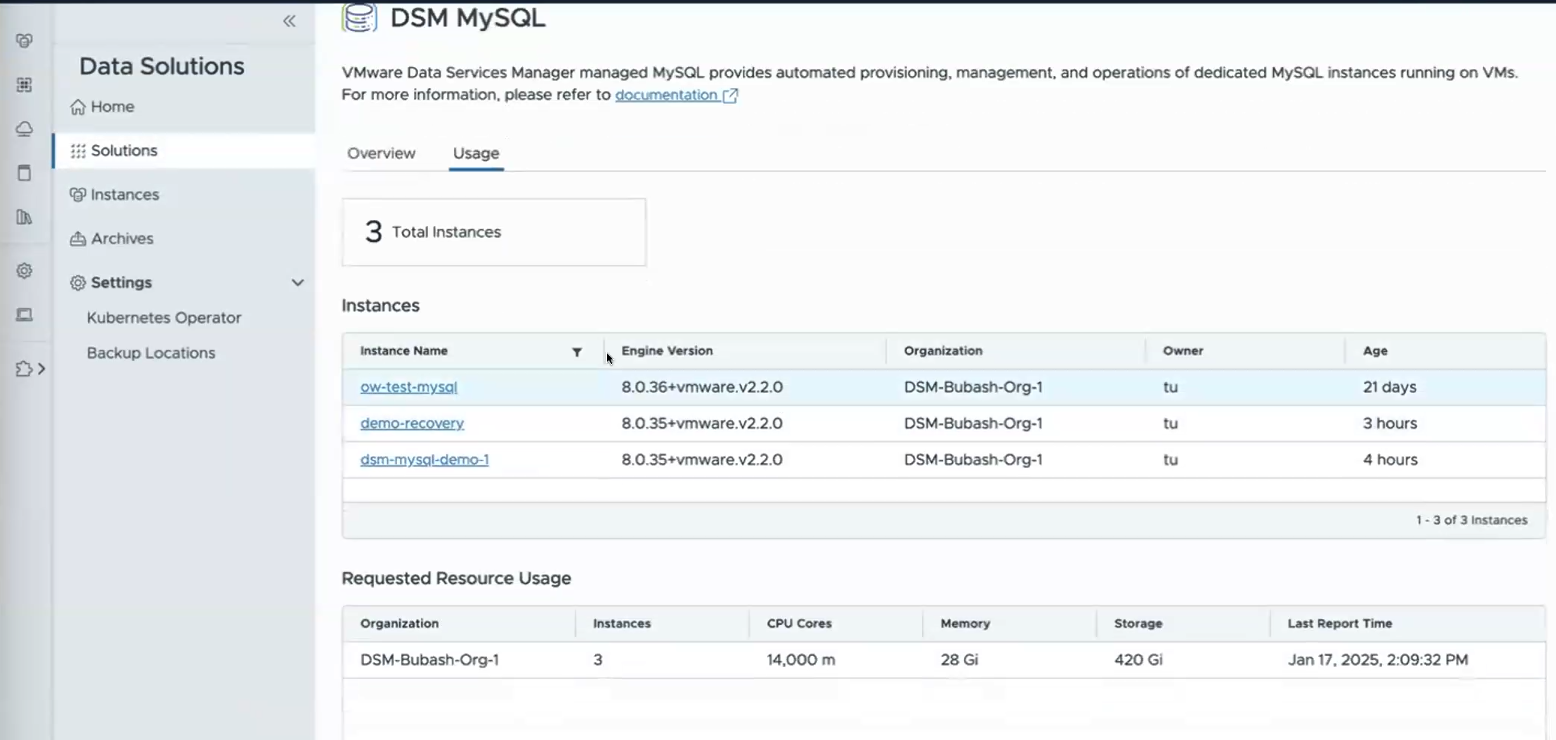Viewport: 1556px width, 740px height.
Task: Go to Home in Data Solutions
Action: (112, 107)
